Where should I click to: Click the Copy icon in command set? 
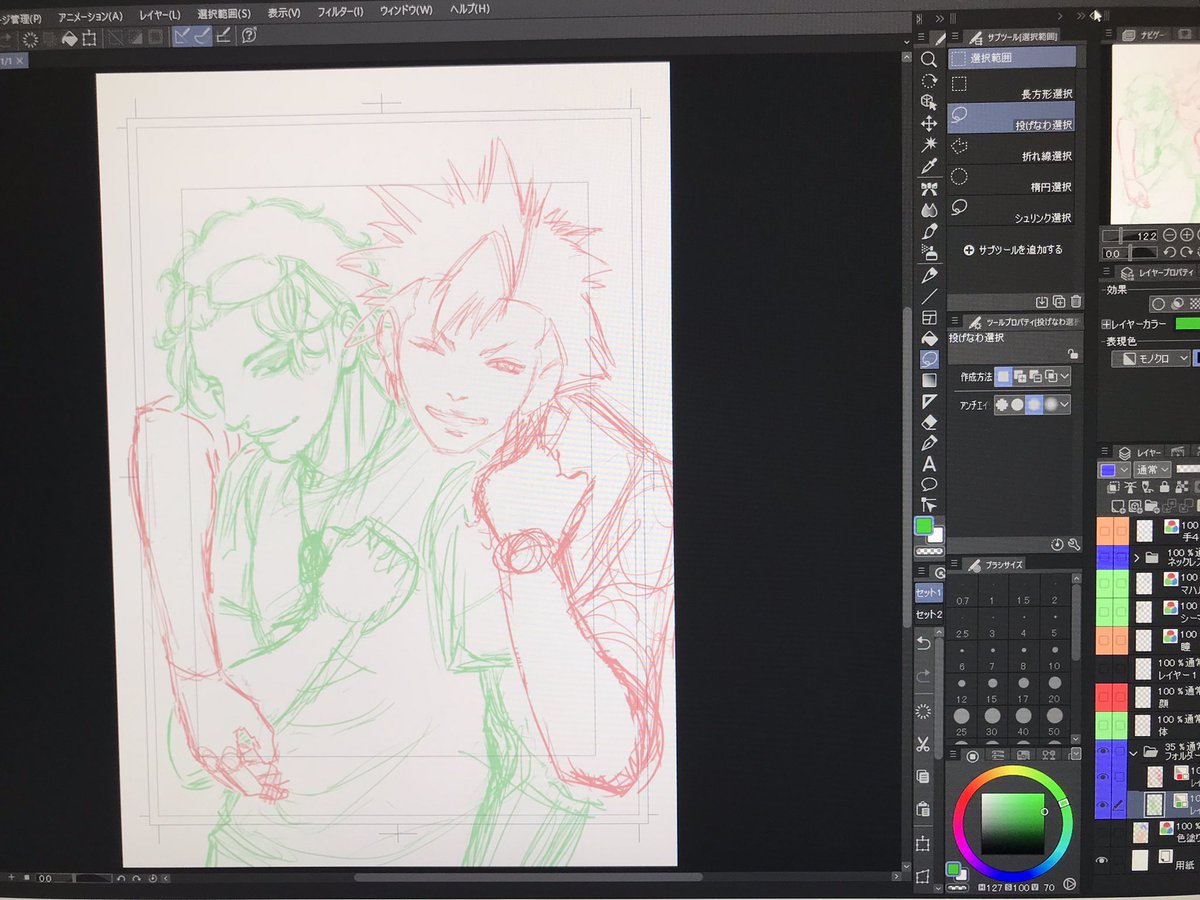924,776
